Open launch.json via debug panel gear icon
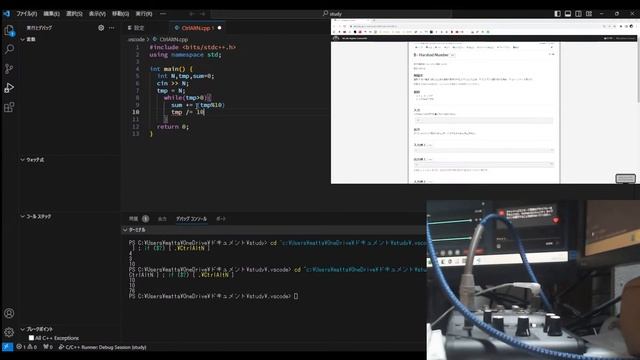Viewport: 640px width, 360px height. 101,28
